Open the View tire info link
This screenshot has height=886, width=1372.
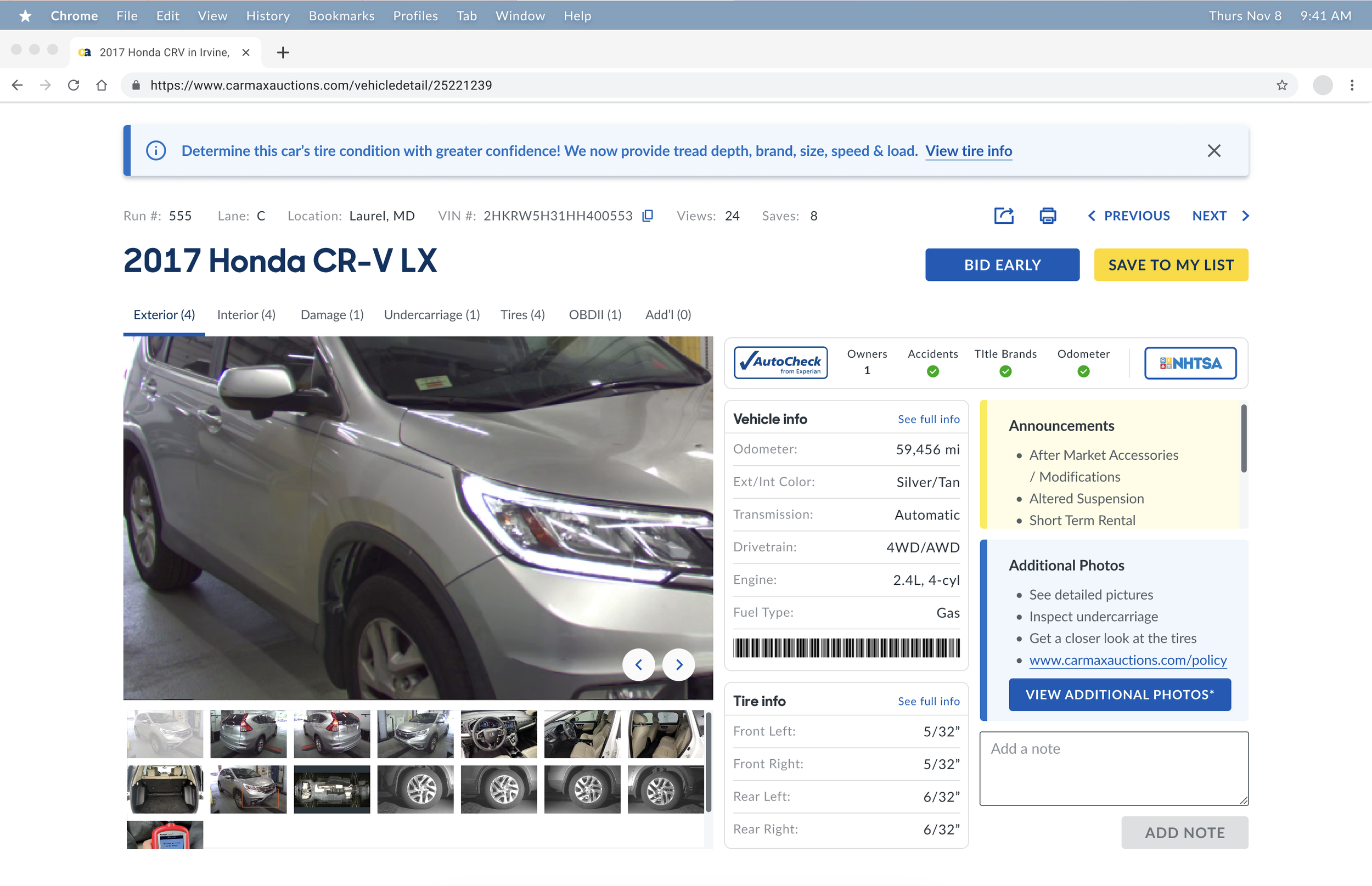968,151
